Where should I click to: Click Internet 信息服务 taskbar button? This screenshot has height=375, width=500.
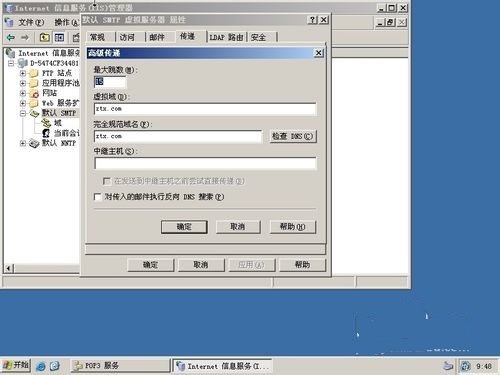click(222, 366)
